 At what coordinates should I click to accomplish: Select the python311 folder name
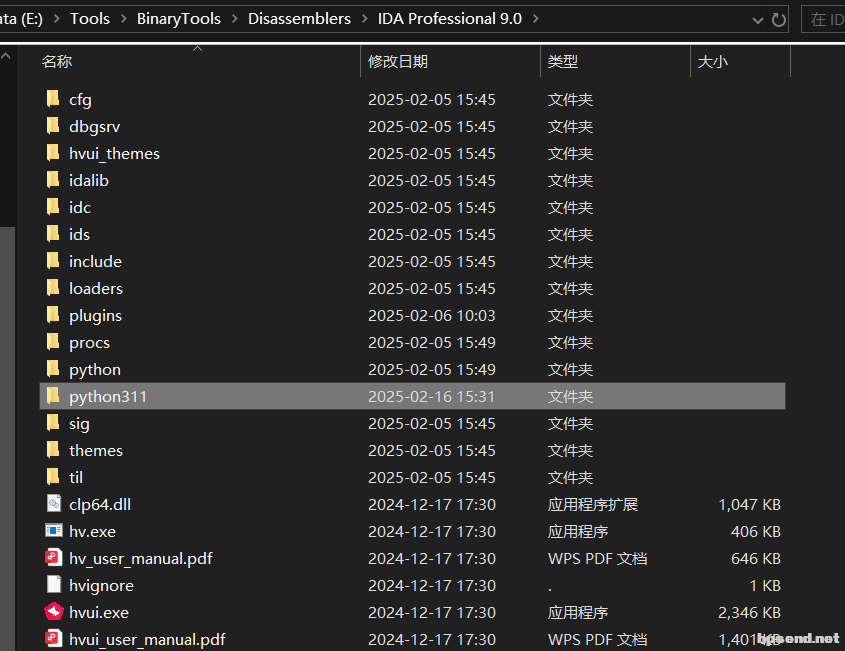(x=108, y=397)
